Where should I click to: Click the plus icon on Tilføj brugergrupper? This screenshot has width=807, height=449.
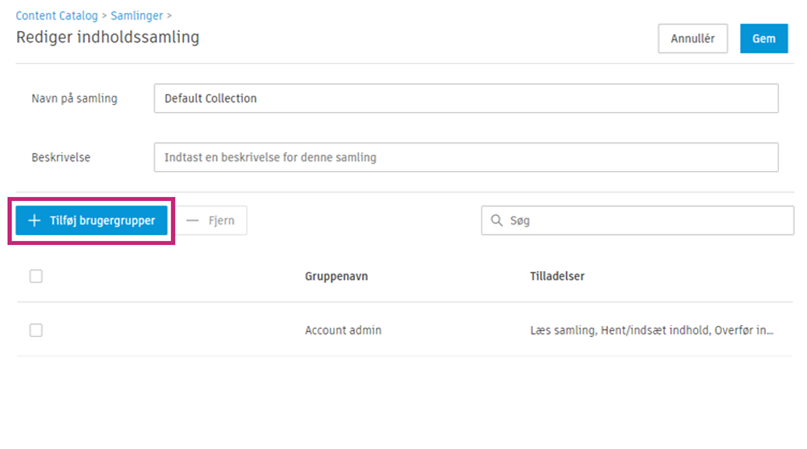[x=34, y=221]
